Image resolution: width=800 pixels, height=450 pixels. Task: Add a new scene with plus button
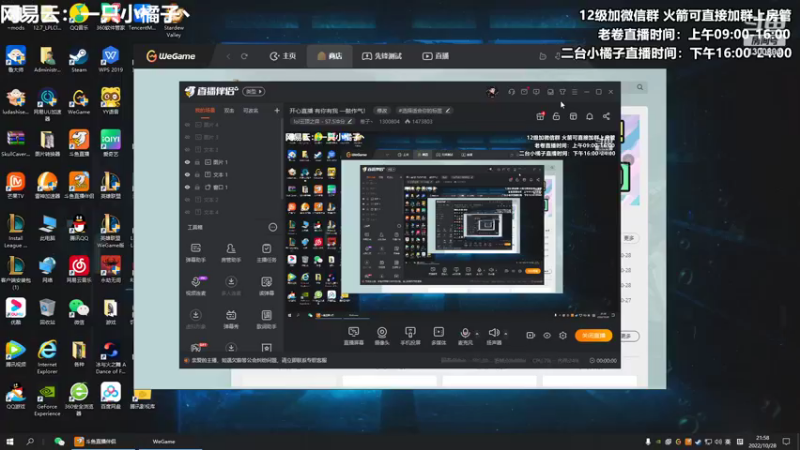coord(277,110)
